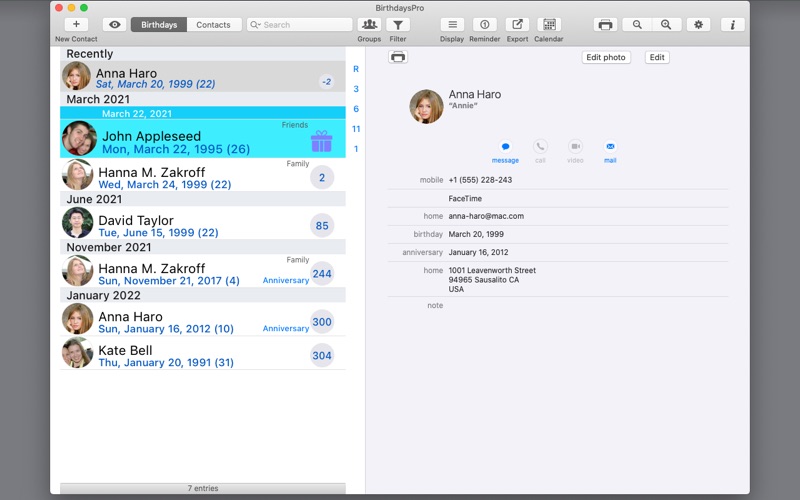Click the video camera icon
This screenshot has height=500, width=800.
pos(575,147)
